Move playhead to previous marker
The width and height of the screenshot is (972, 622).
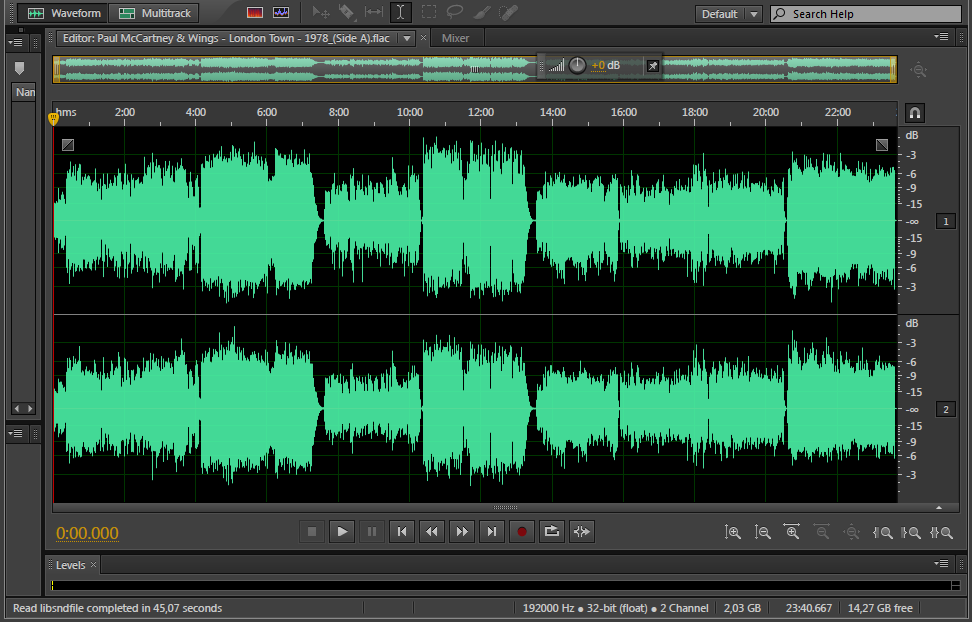[x=402, y=531]
